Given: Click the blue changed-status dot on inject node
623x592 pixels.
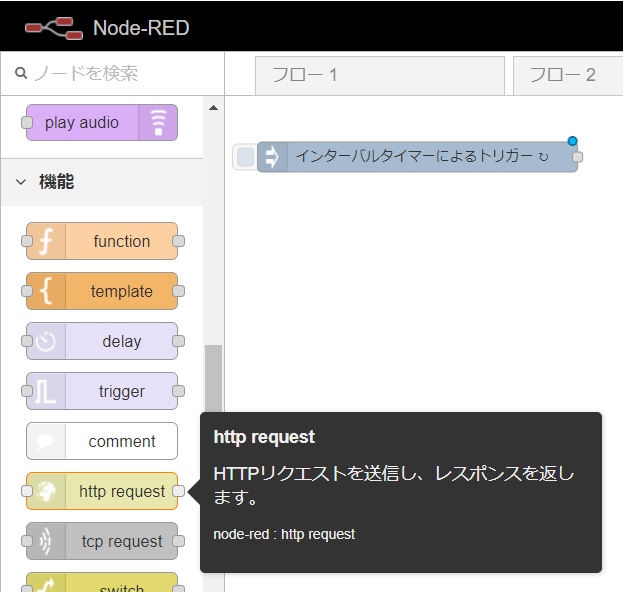Looking at the screenshot, I should click(573, 141).
